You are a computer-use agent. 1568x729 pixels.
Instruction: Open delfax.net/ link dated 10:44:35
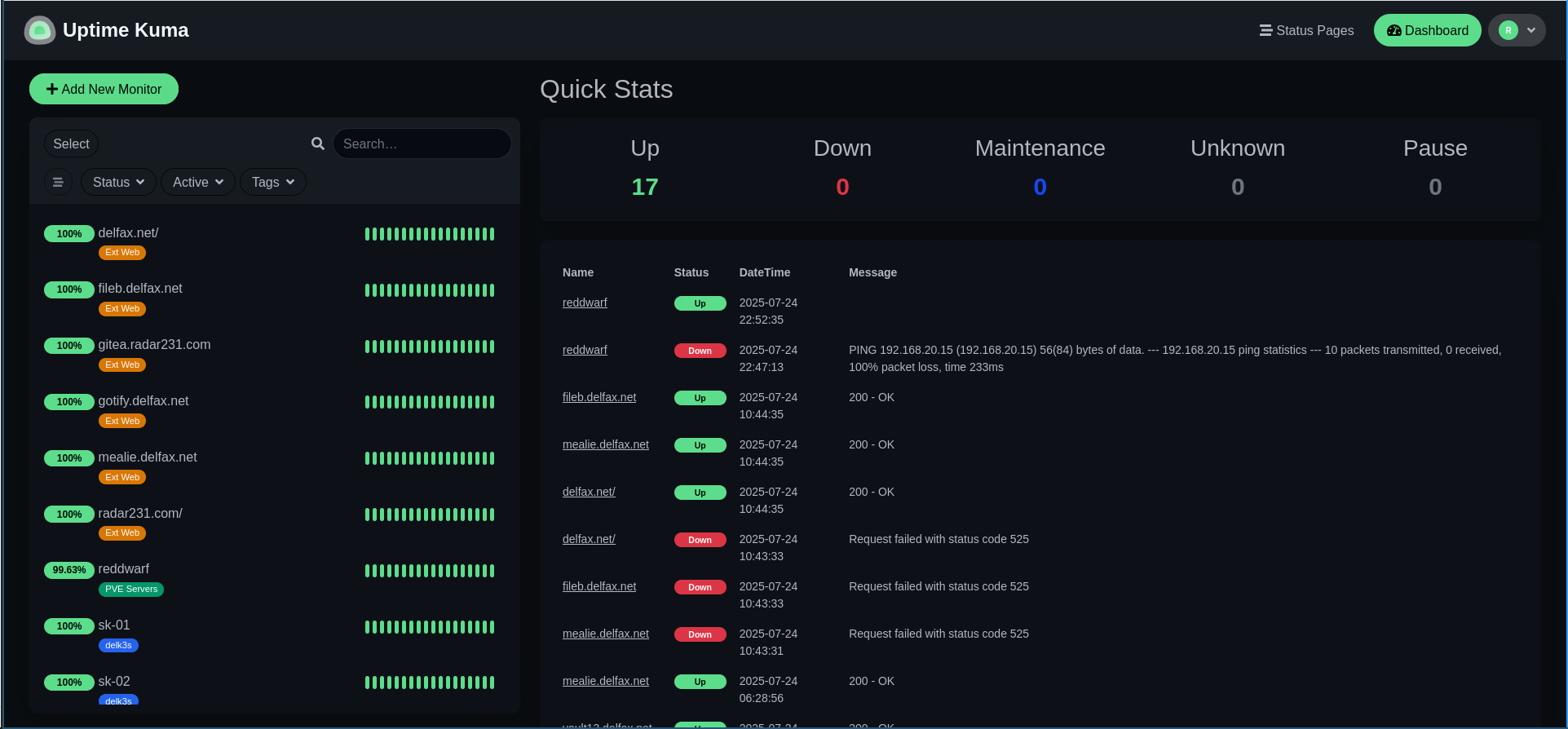[x=589, y=492]
